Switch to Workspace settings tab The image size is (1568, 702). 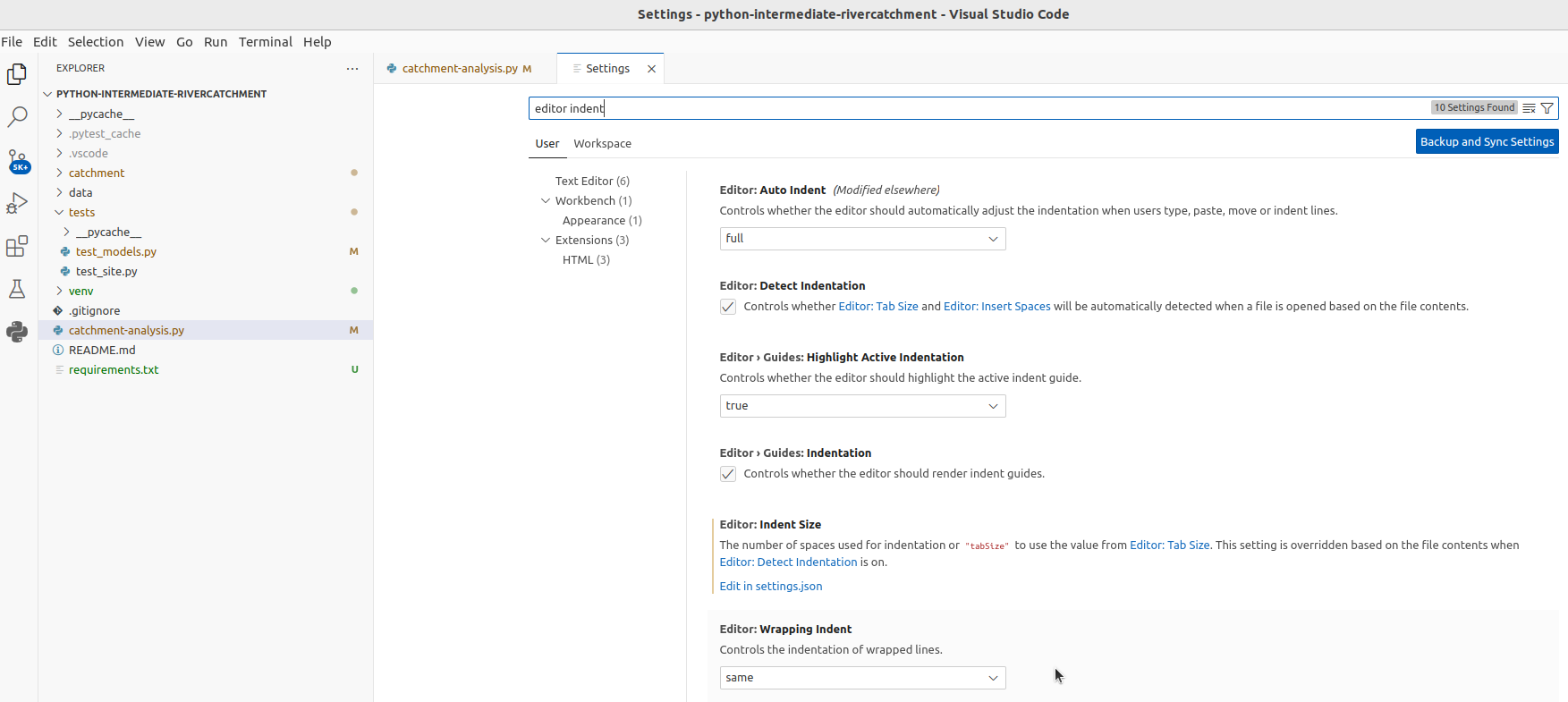tap(602, 144)
